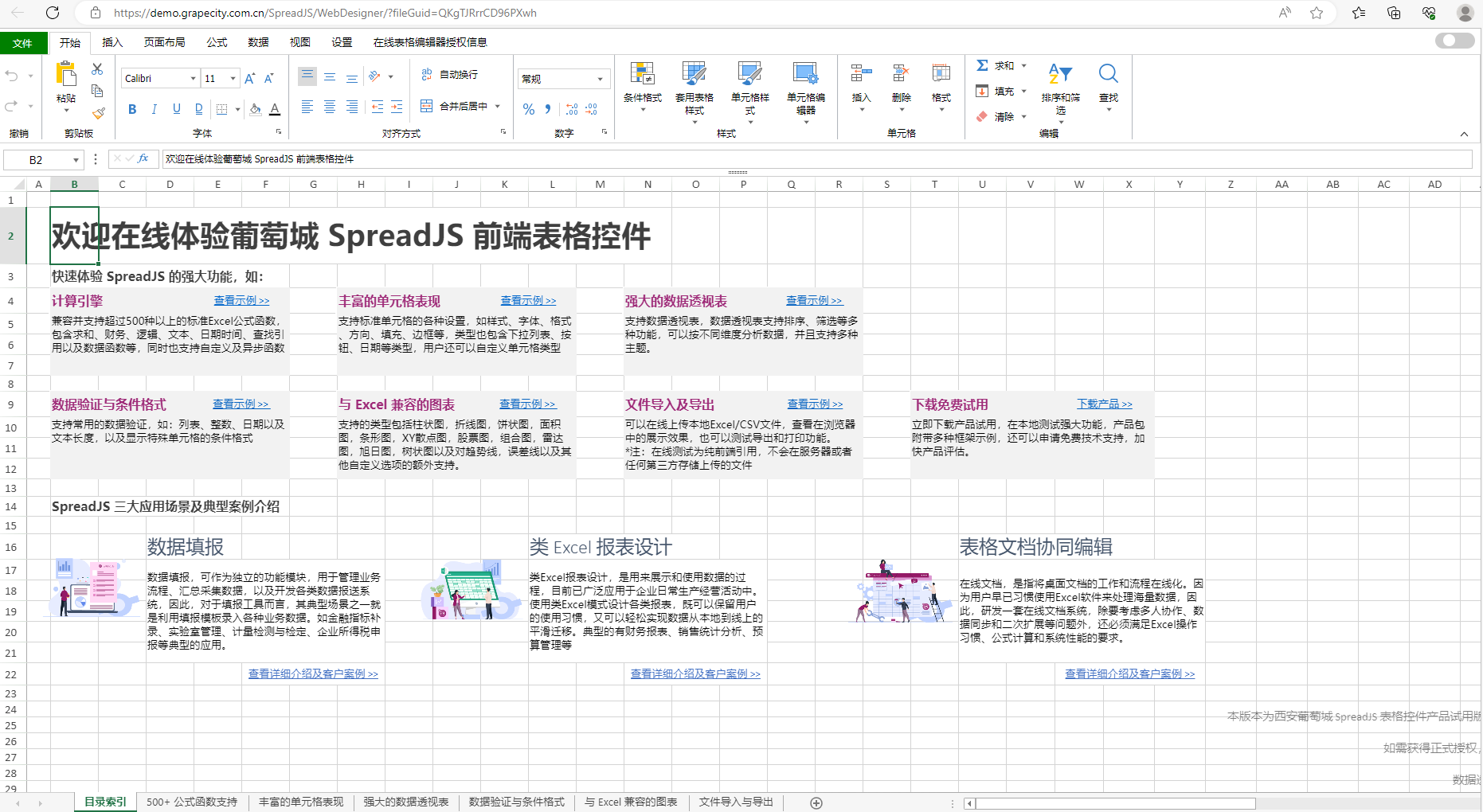Open the 500+ 公式函数支持 sheet tab

pos(192,802)
